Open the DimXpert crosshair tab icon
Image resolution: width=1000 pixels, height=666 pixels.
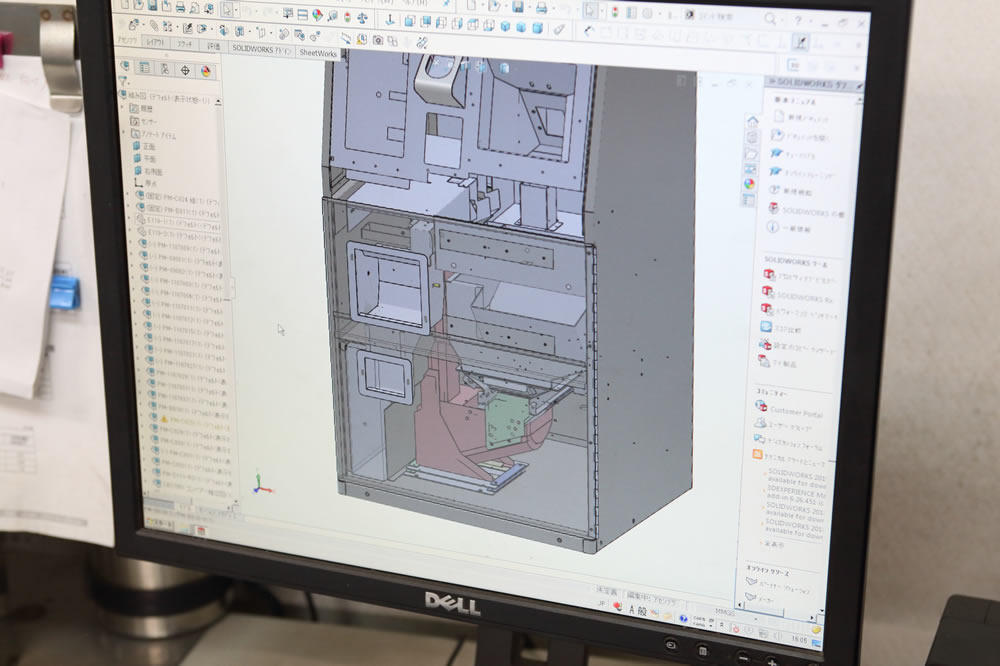click(x=185, y=70)
